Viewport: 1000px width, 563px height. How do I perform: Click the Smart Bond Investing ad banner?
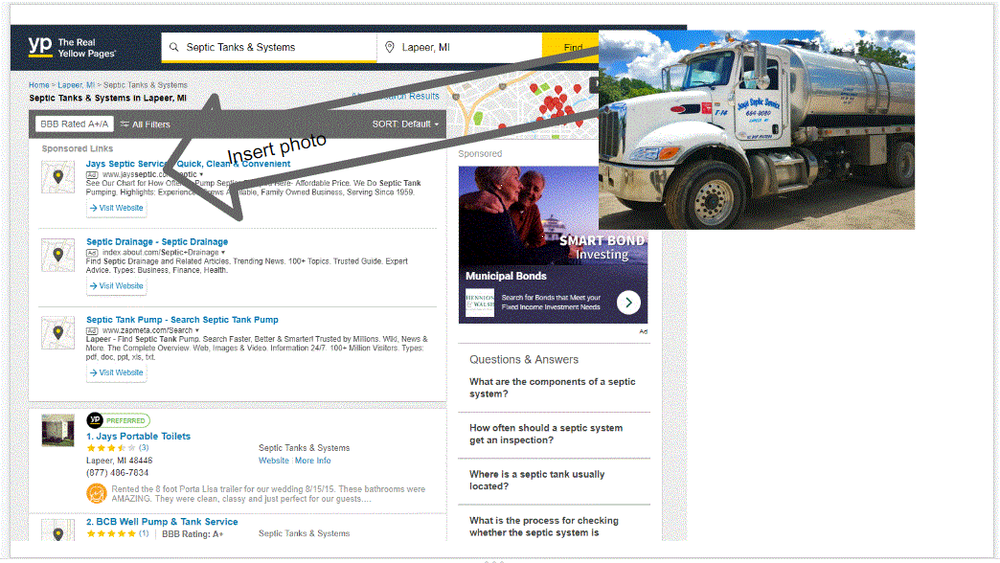(x=553, y=245)
